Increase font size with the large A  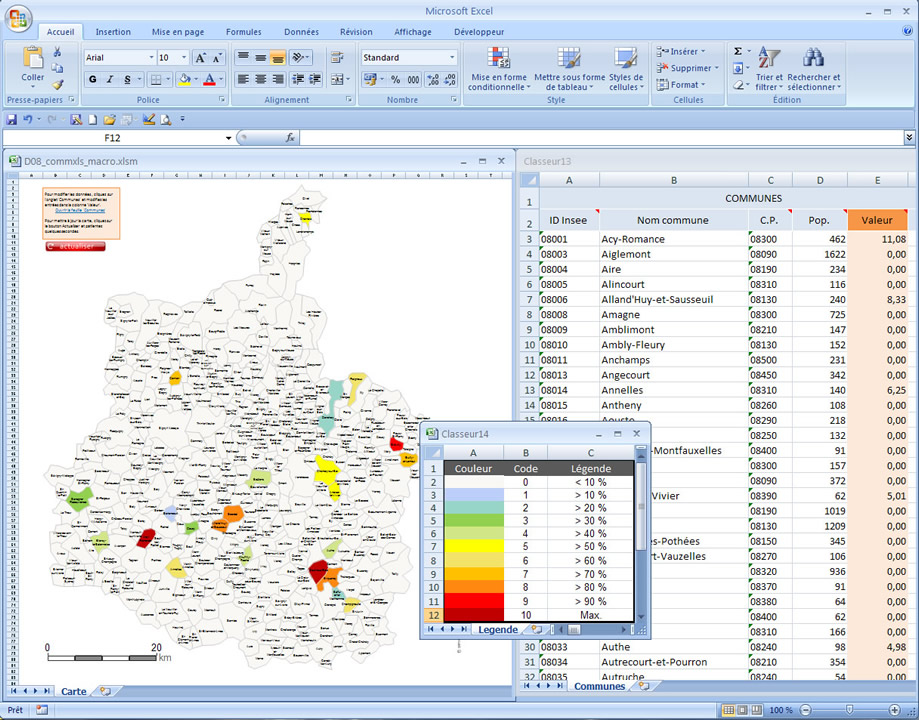200,57
